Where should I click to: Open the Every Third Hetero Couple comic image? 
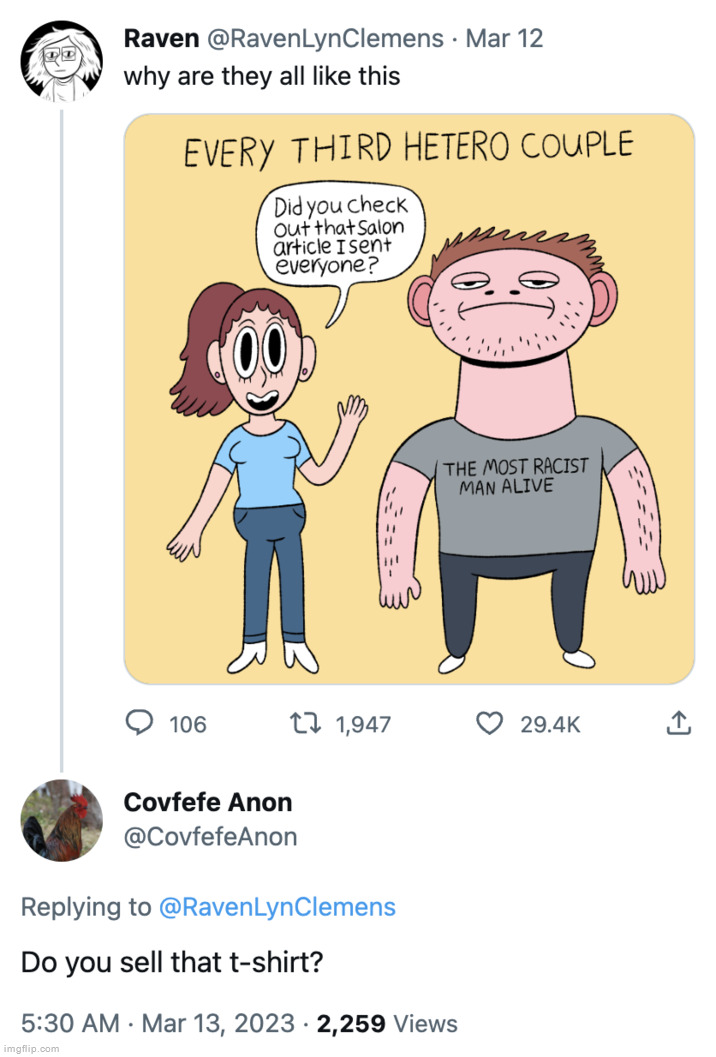pyautogui.click(x=408, y=399)
